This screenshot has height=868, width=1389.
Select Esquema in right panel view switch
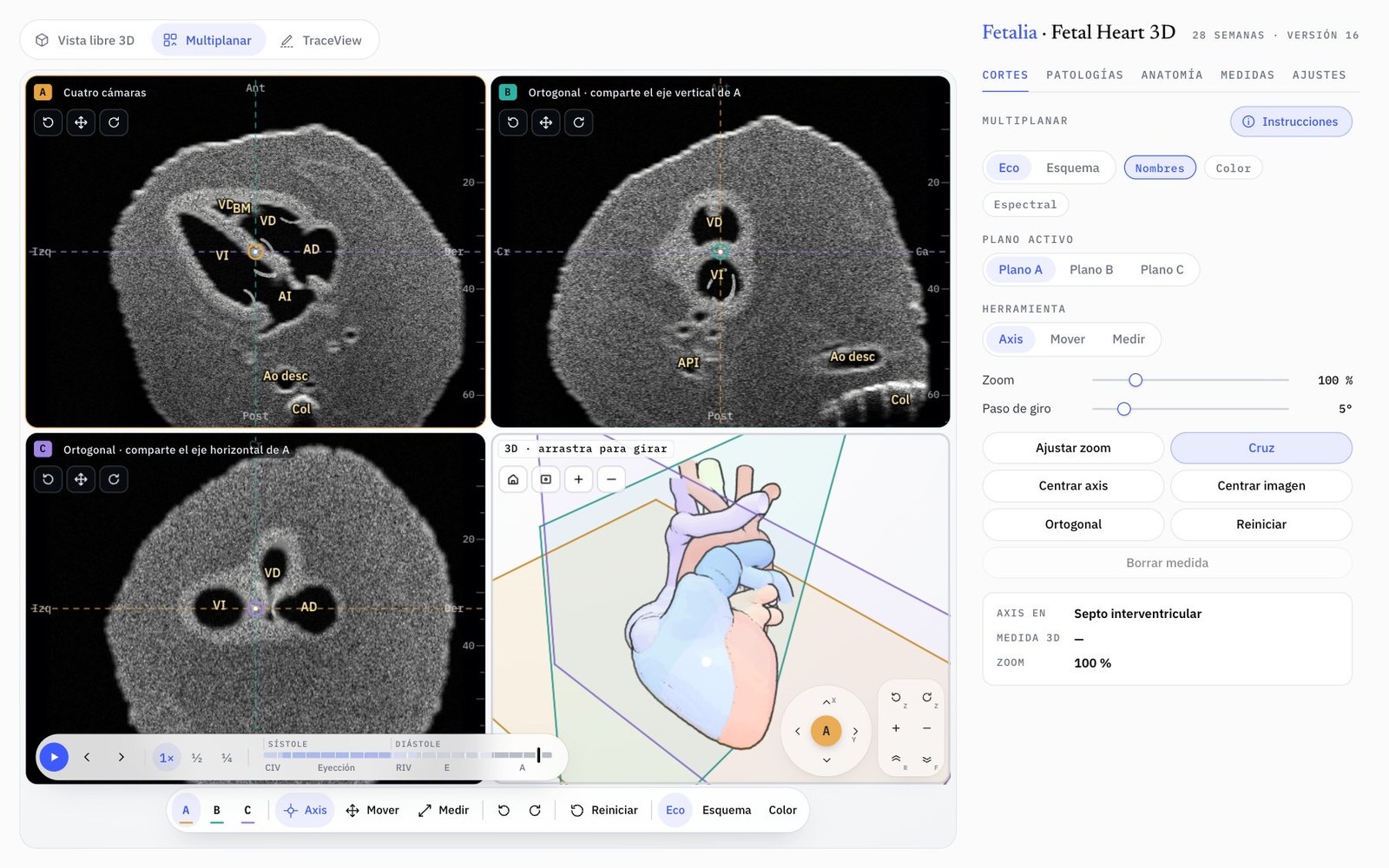(1072, 168)
